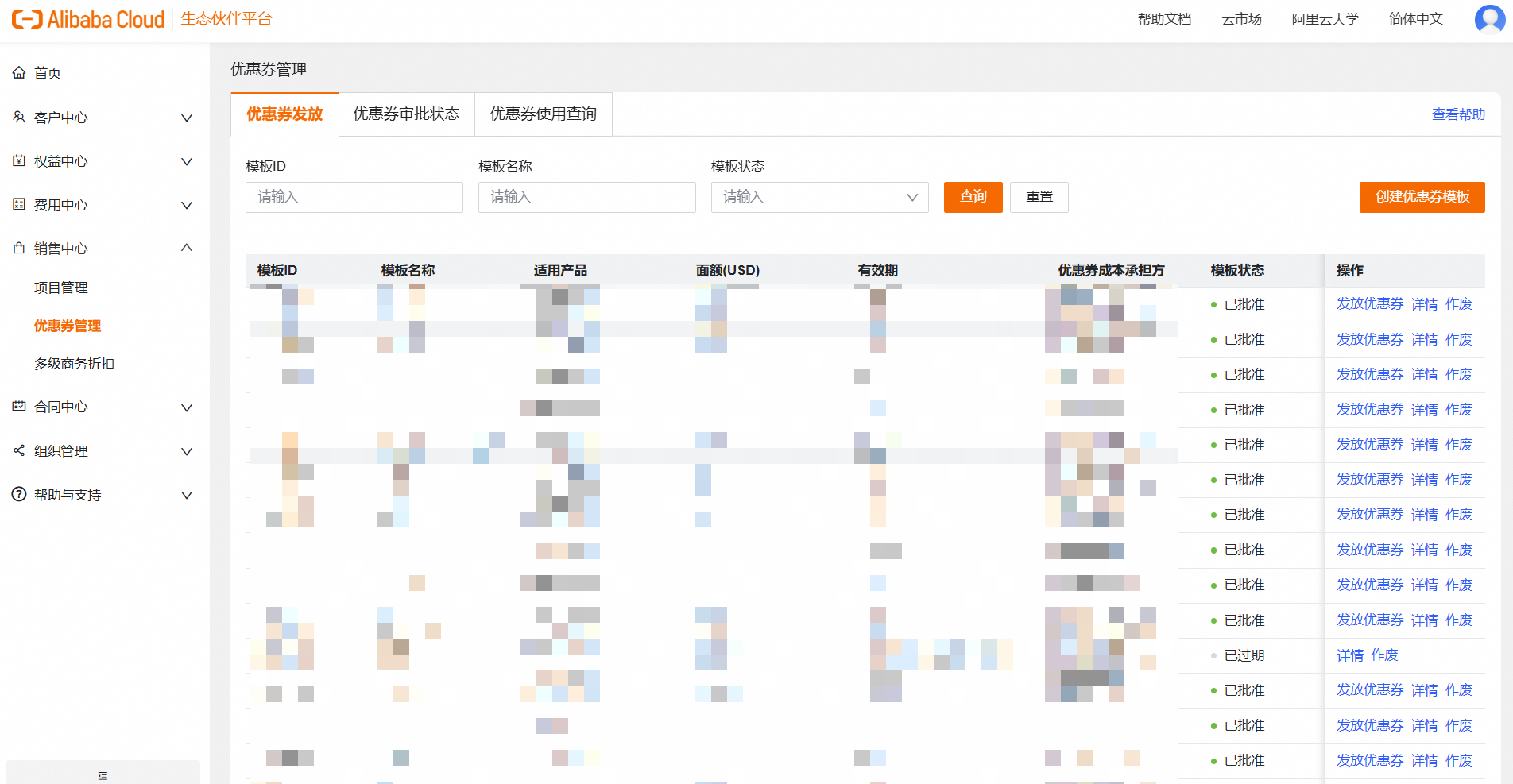Screen dimensions: 1513x784
Task: Switch to the 优惠券使用查询 tab
Action: [544, 114]
